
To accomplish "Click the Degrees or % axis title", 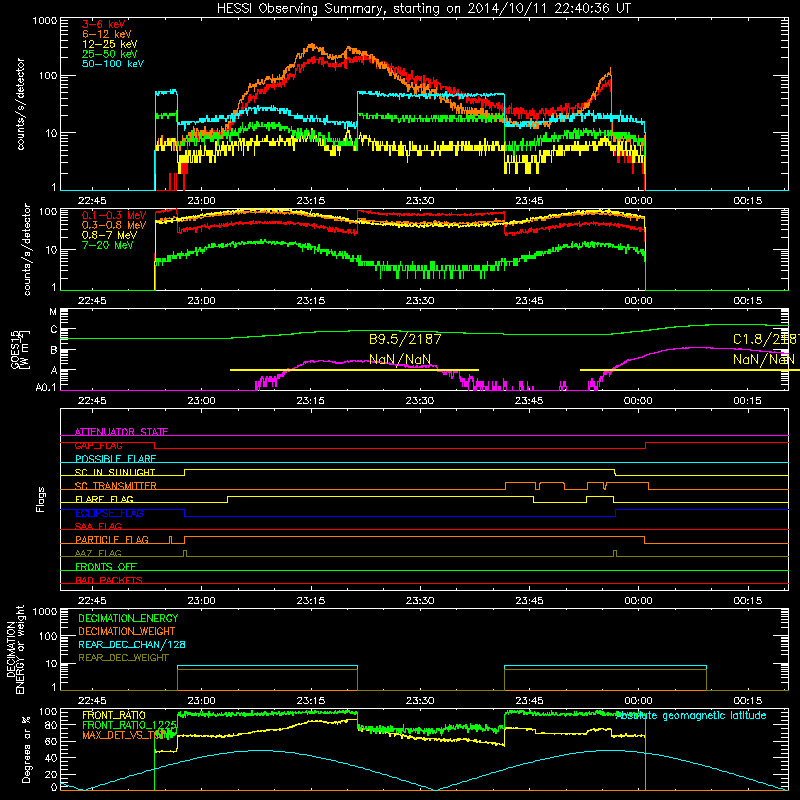I will click(26, 749).
